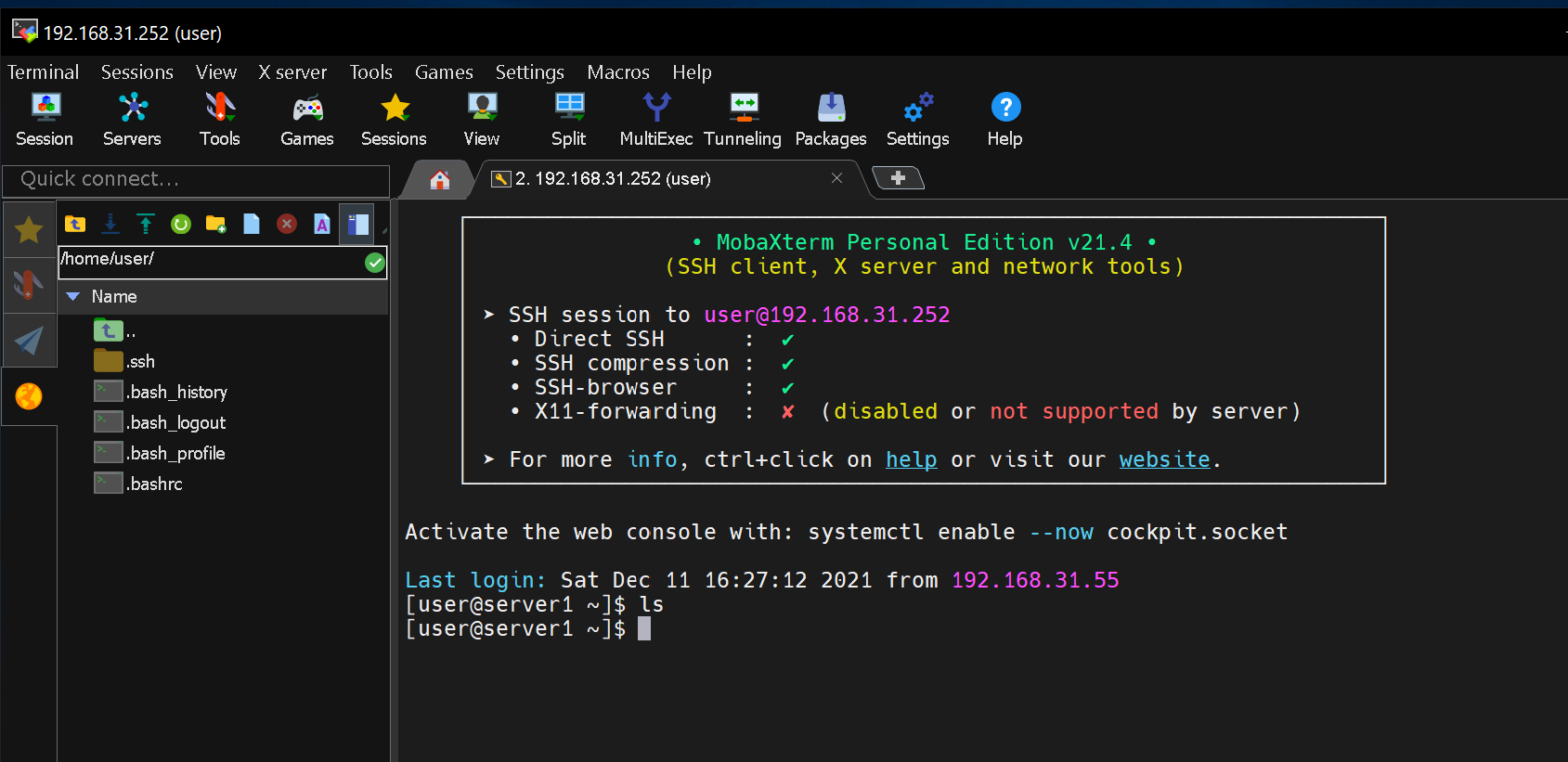Open the Sftp orange globe sidebar tab
Screen dimensions: 1568x762
point(29,396)
